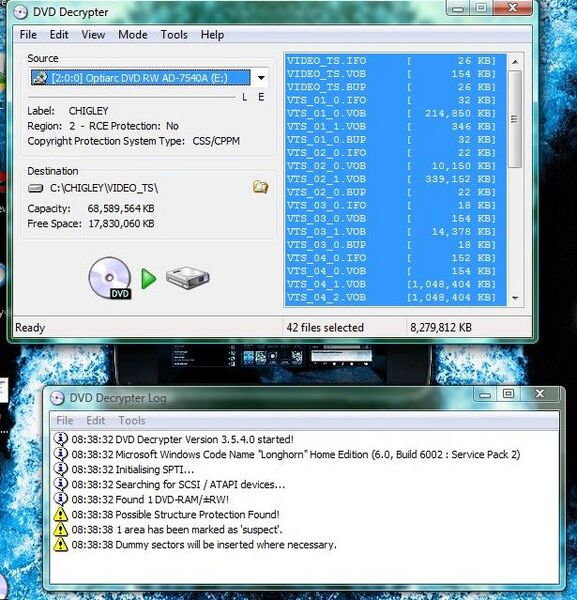Click info icon for Searching SCSI / ATAPI entry
The height and width of the screenshot is (600, 577).
pyautogui.click(x=60, y=484)
